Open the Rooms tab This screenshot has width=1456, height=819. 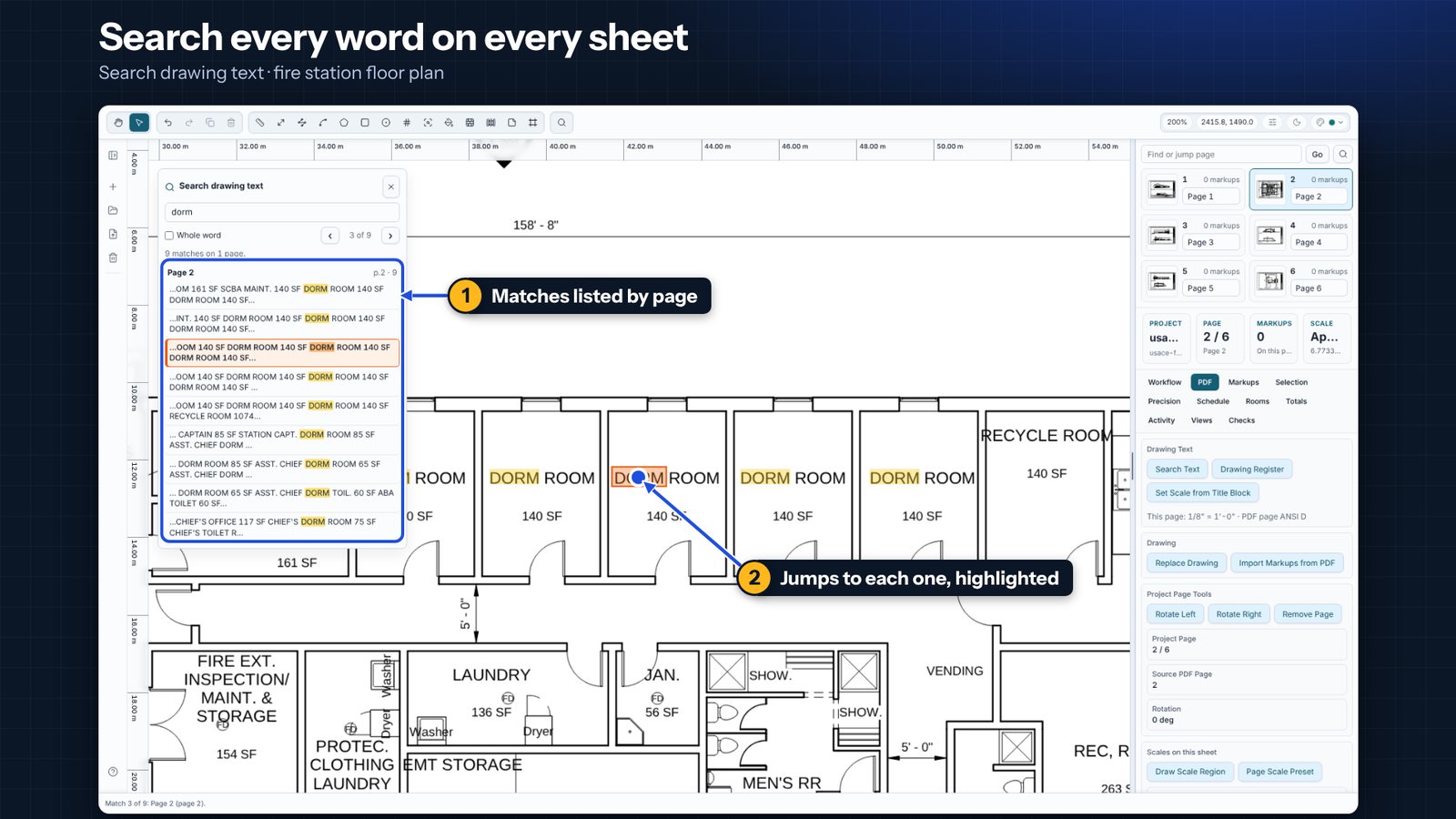[x=1257, y=401]
